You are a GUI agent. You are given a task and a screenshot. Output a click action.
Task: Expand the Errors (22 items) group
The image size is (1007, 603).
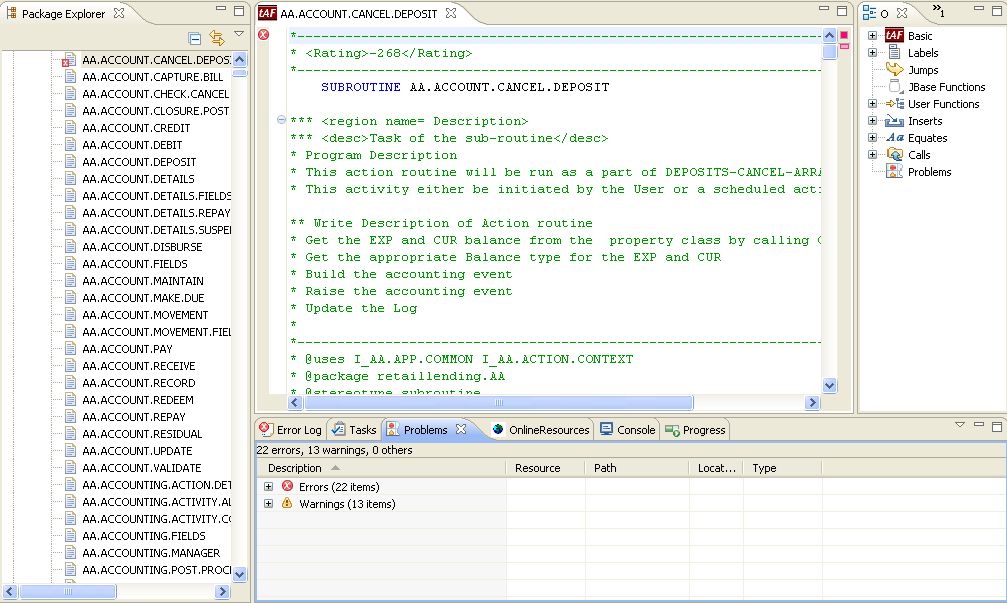tap(269, 487)
